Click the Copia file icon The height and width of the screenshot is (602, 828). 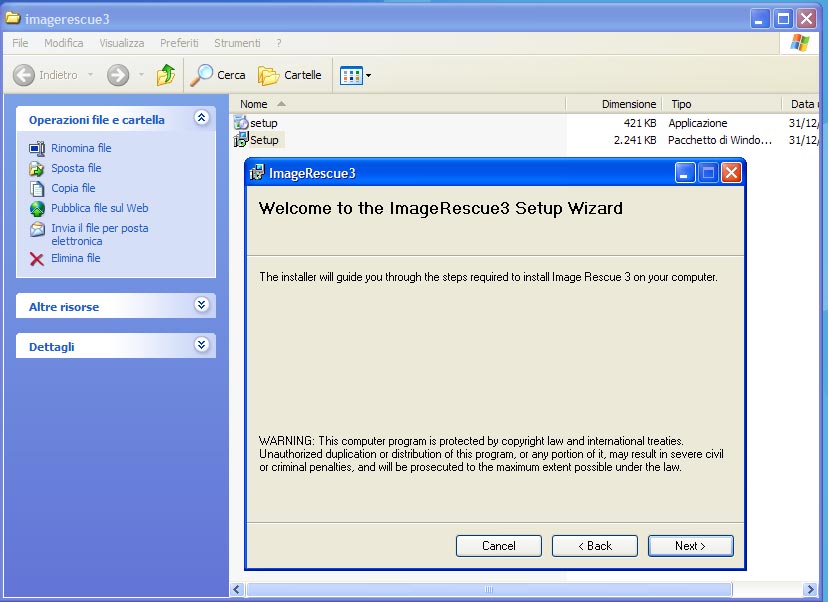coord(37,189)
